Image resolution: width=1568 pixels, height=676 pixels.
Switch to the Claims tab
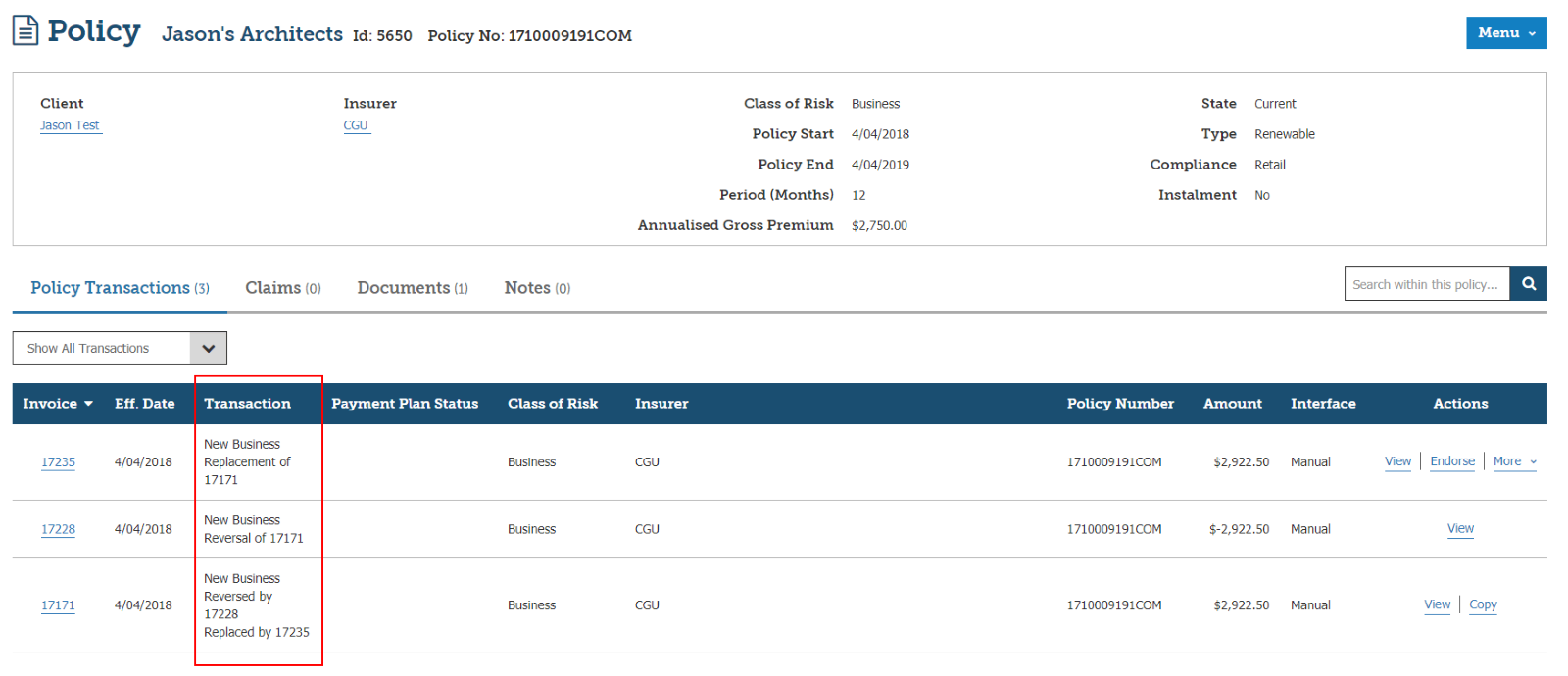(282, 288)
